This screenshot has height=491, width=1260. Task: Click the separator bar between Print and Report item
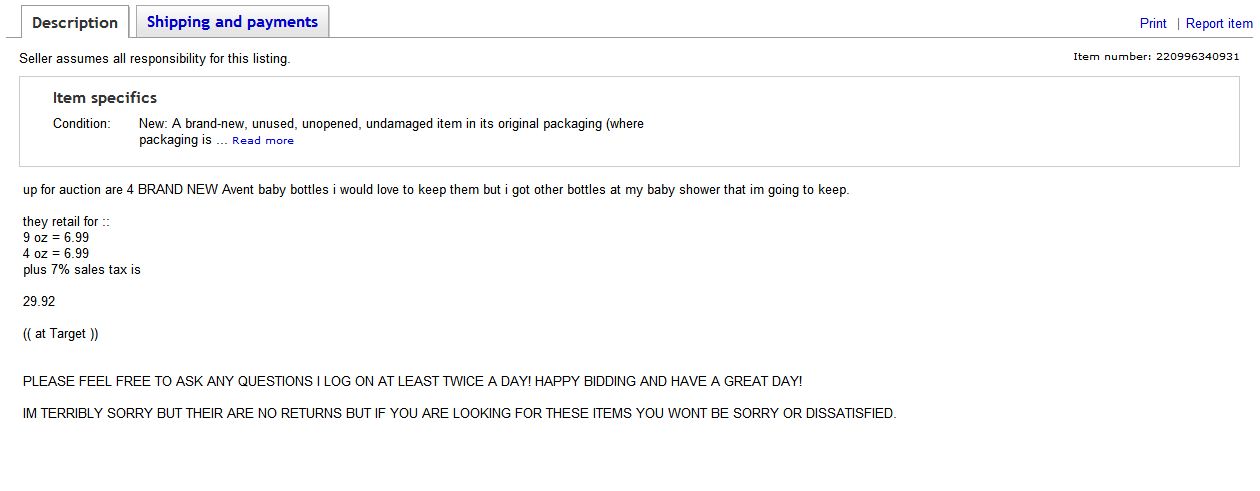pyautogui.click(x=1177, y=23)
